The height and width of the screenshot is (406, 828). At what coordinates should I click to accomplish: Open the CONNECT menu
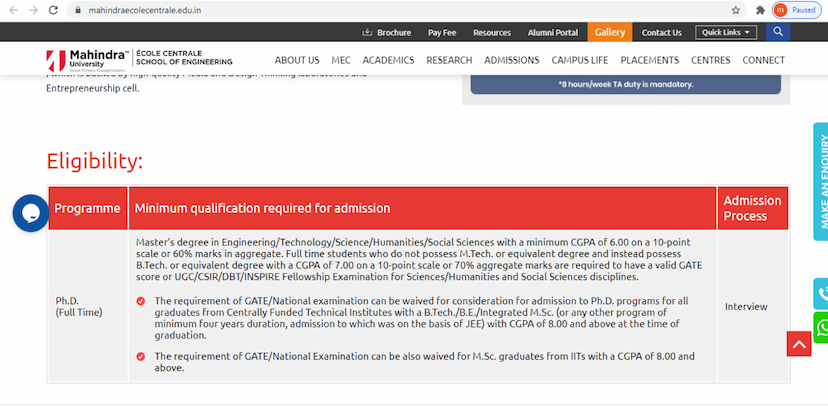pyautogui.click(x=764, y=60)
